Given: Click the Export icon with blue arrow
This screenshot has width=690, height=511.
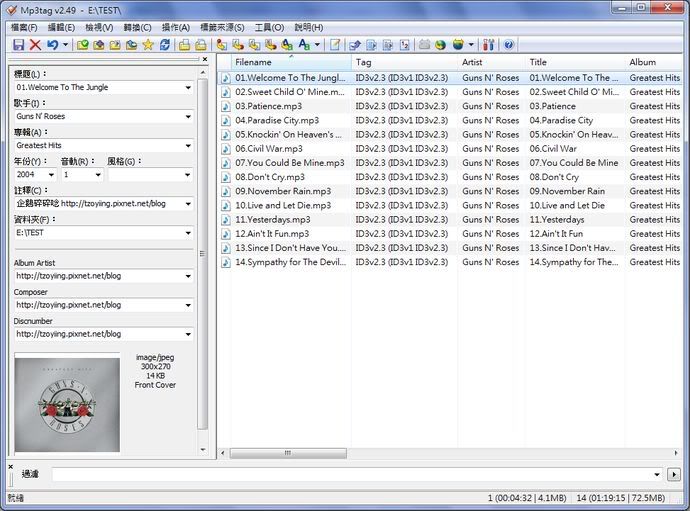Looking at the screenshot, I should point(355,44).
